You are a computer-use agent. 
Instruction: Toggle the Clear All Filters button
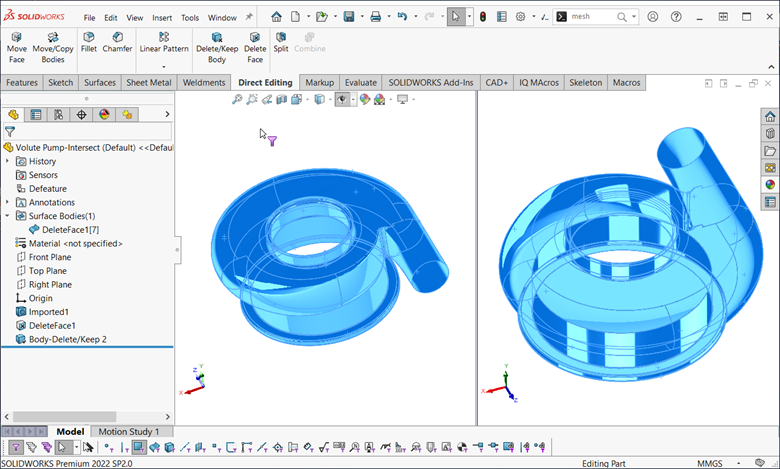click(x=31, y=447)
